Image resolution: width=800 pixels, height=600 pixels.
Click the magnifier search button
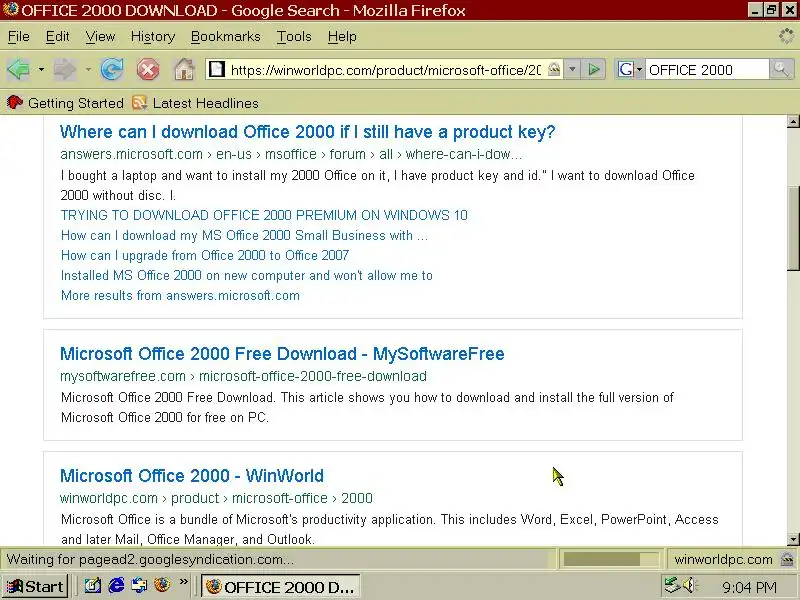tap(781, 69)
